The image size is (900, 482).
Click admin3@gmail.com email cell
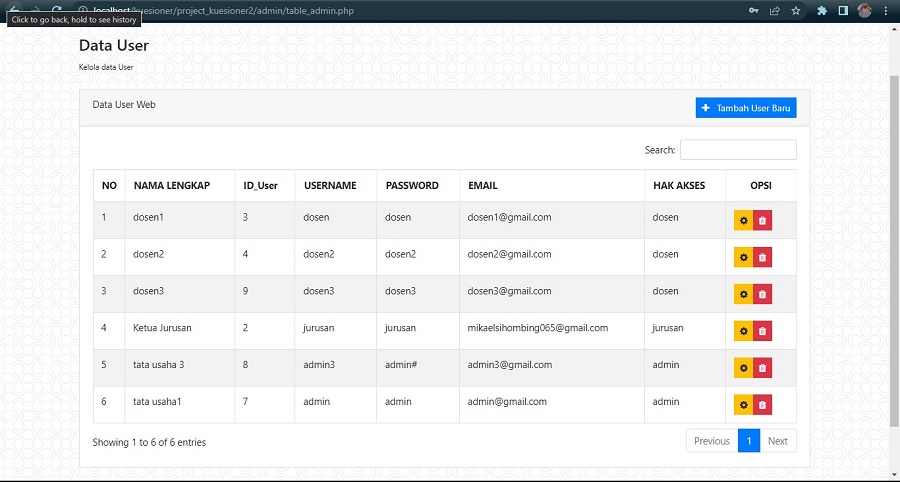point(552,368)
